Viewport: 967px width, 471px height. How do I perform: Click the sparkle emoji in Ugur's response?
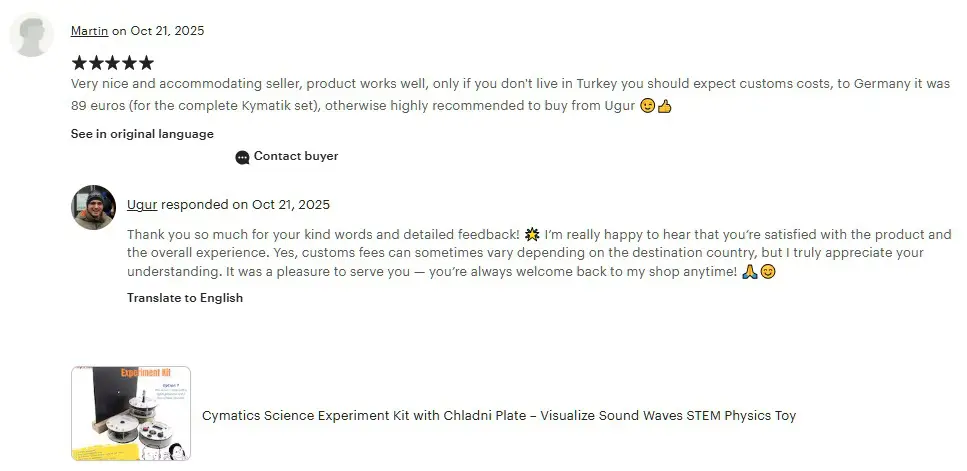(532, 234)
